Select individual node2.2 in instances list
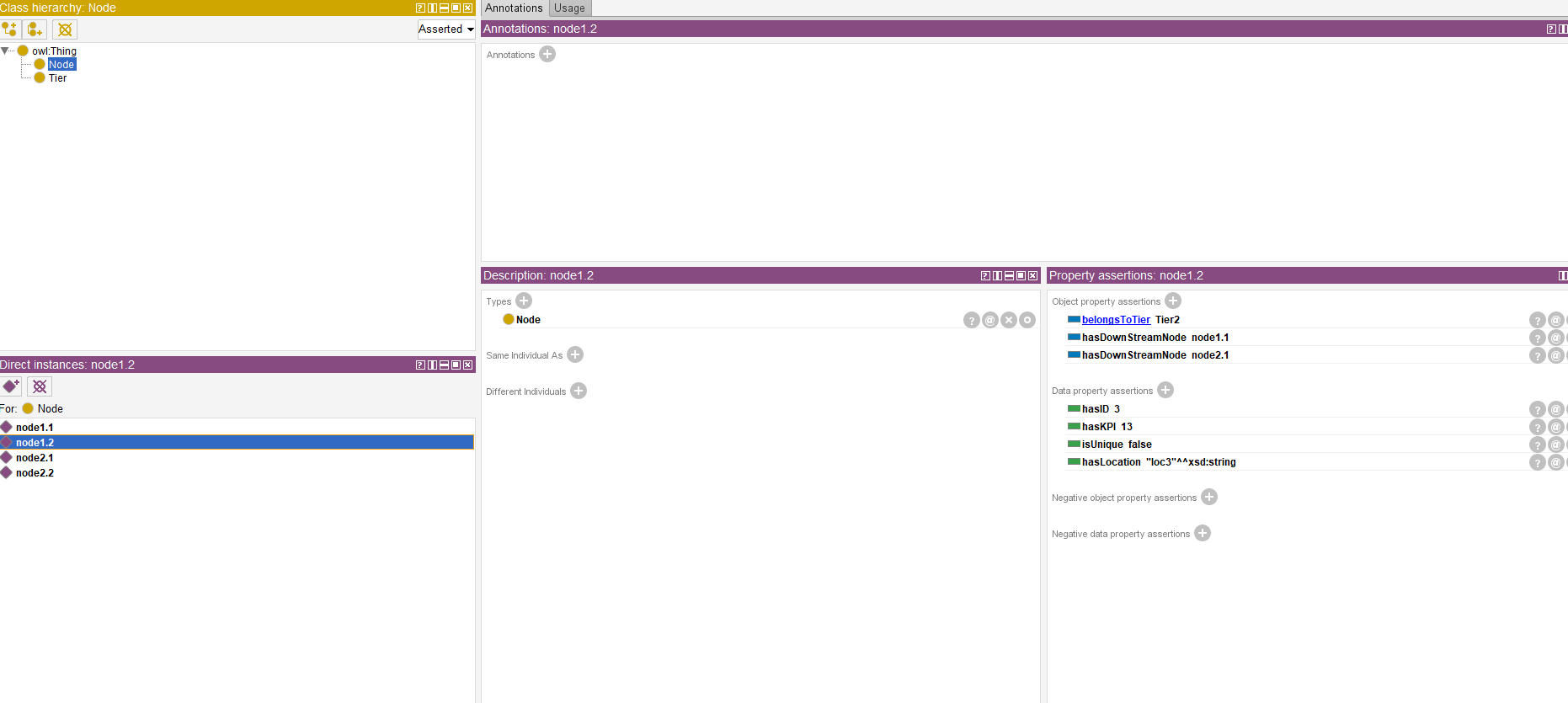This screenshot has width=1568, height=703. pos(35,473)
